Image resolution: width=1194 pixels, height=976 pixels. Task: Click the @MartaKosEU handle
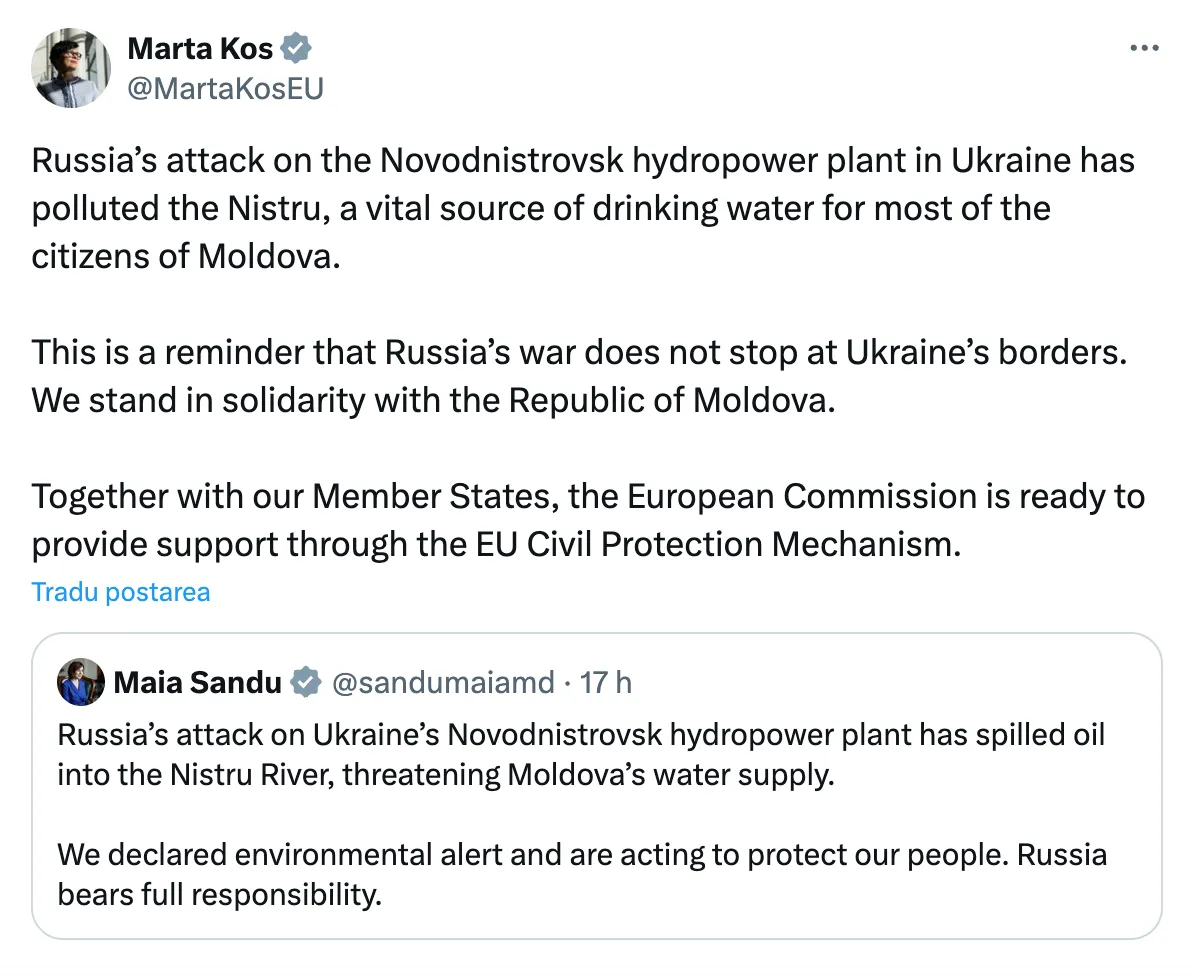pyautogui.click(x=225, y=88)
